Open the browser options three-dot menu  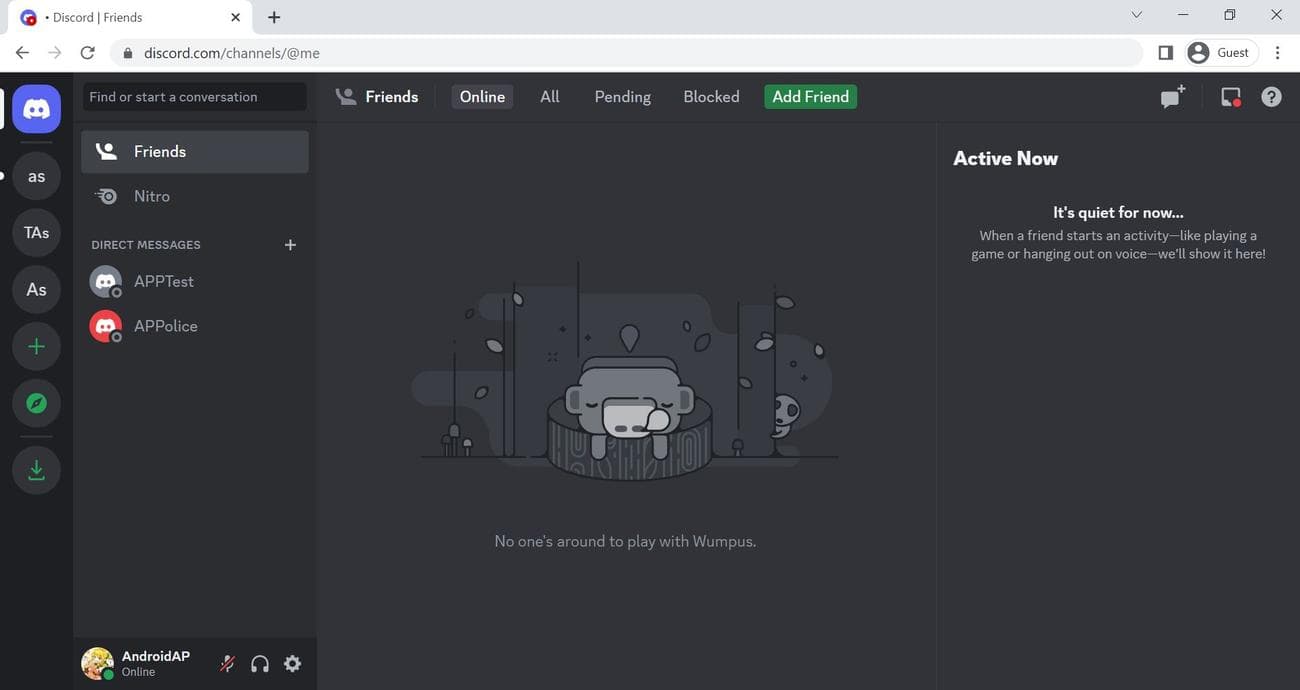[1277, 52]
